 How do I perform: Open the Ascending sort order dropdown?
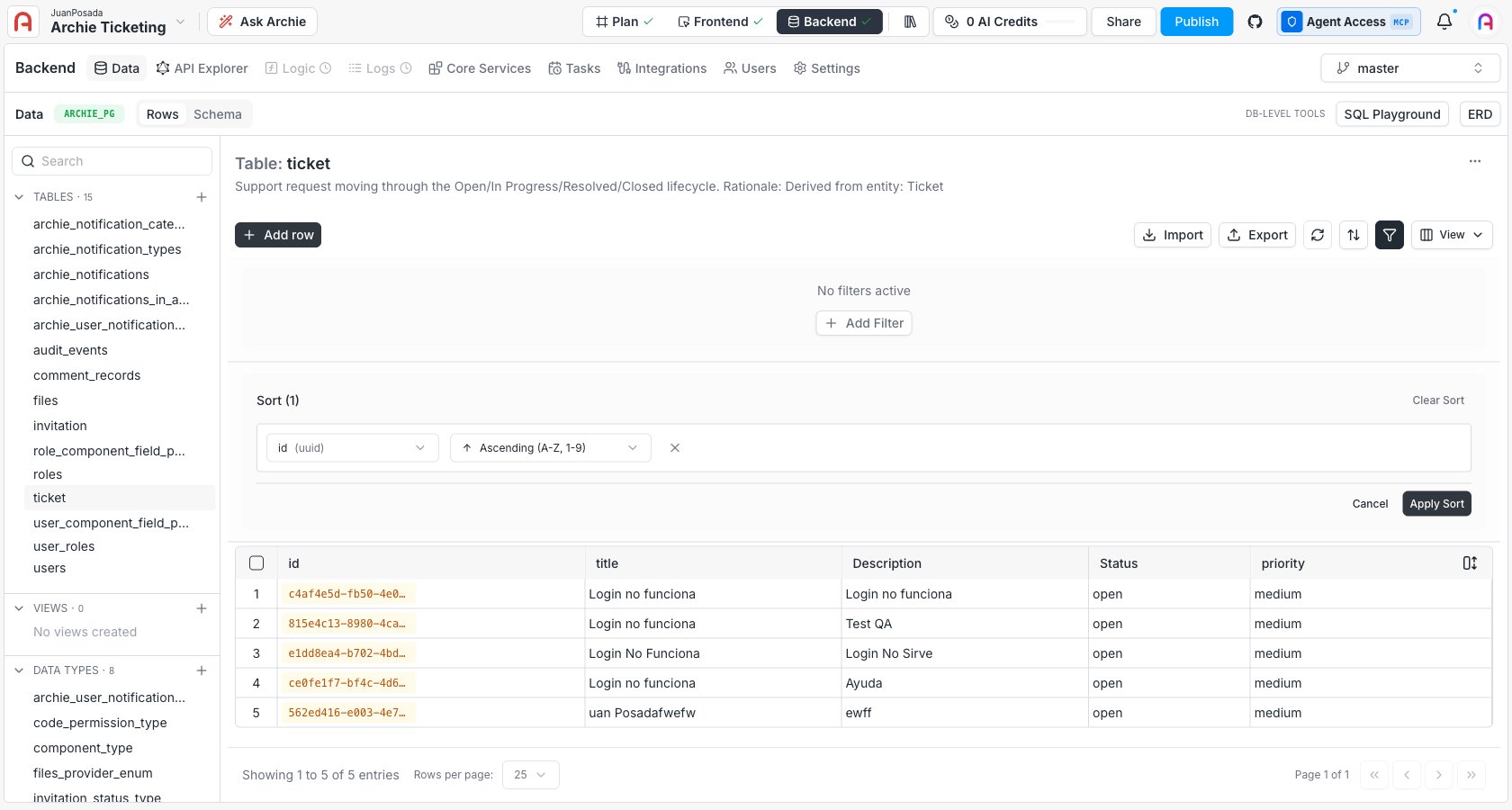[551, 447]
